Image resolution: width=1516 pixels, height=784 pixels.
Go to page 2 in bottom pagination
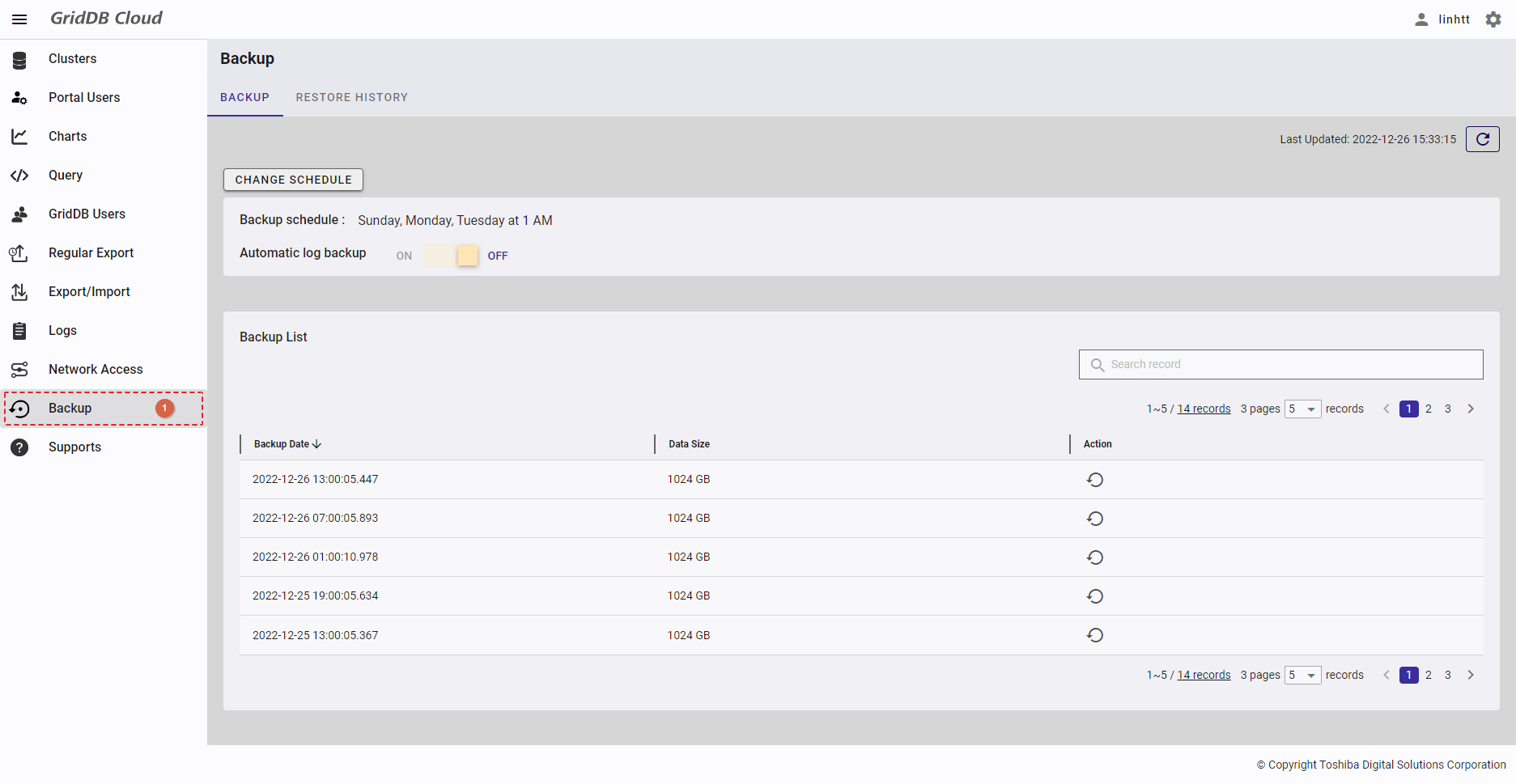pyautogui.click(x=1429, y=676)
